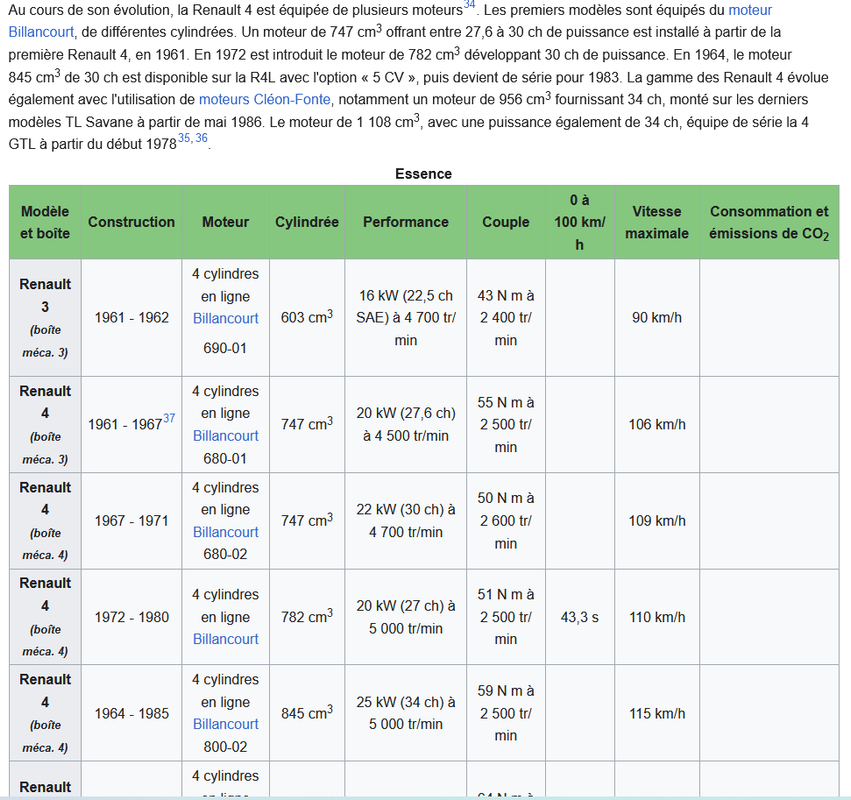Screen dimensions: 851x800
Task: Select the 1972 - 1980 cell
Action: point(131,617)
